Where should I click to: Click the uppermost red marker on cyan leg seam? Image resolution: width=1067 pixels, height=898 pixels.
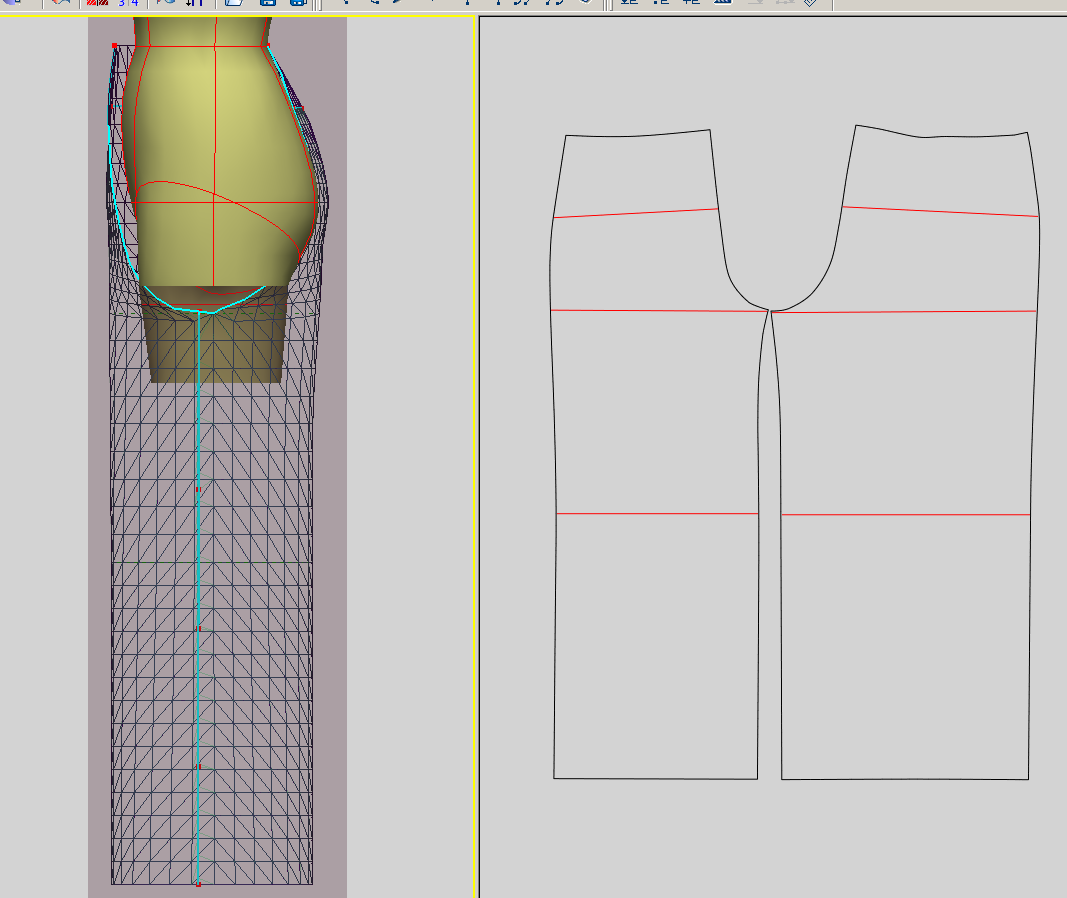click(x=198, y=489)
